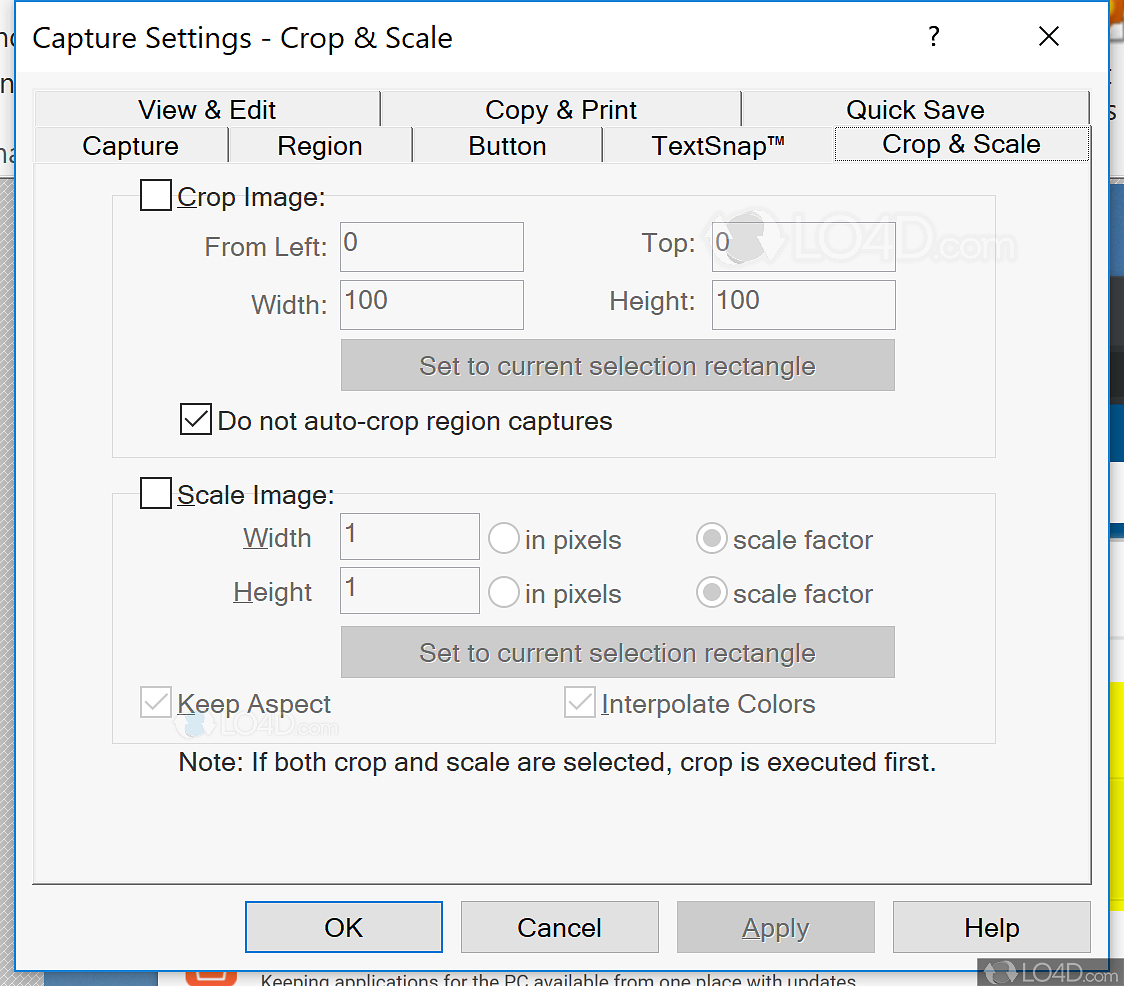This screenshot has width=1124, height=986.
Task: Click the question mark help icon
Action: [x=933, y=38]
